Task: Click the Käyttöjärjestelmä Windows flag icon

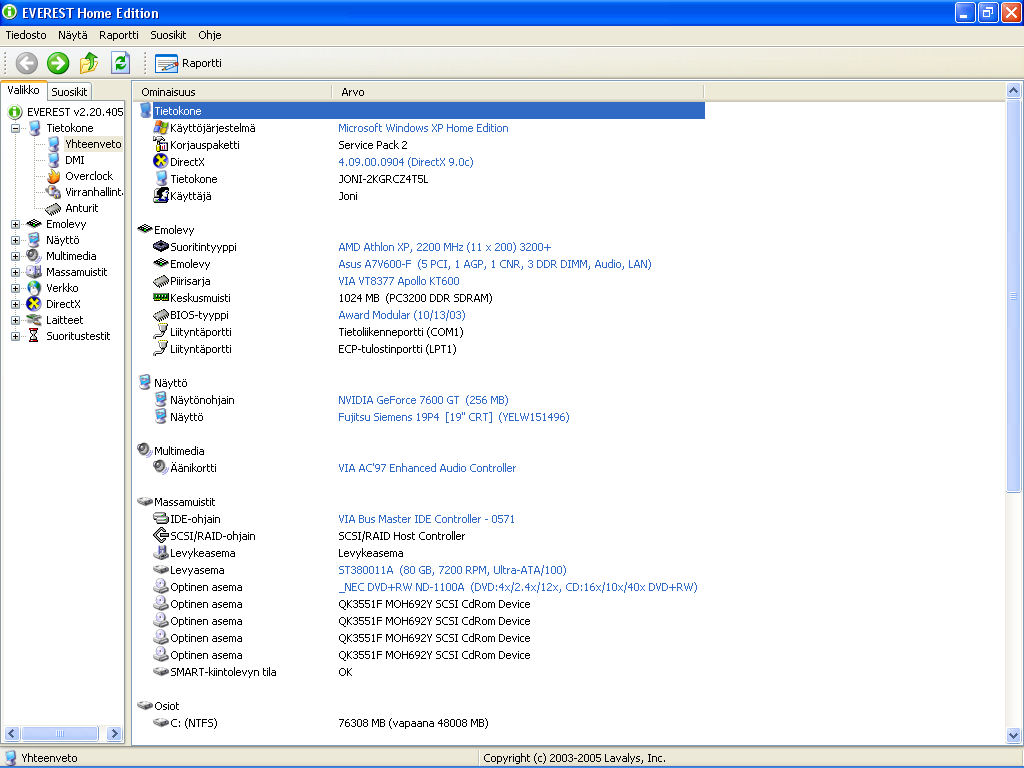Action: point(161,127)
